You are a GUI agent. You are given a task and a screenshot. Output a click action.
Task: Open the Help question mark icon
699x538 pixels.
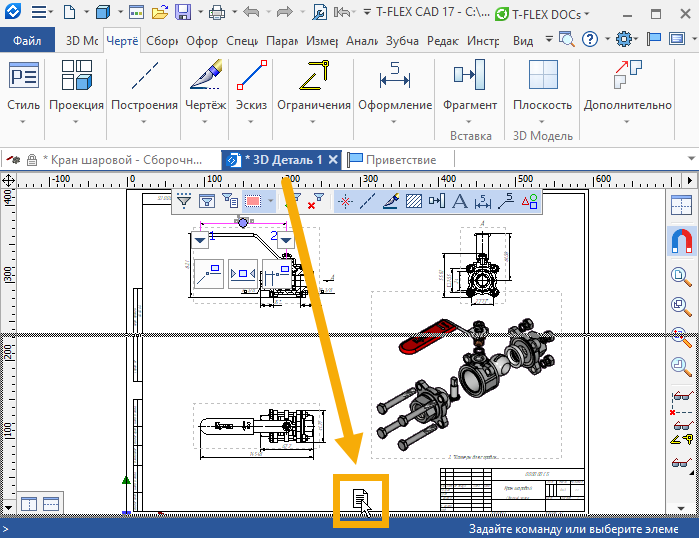click(590, 39)
